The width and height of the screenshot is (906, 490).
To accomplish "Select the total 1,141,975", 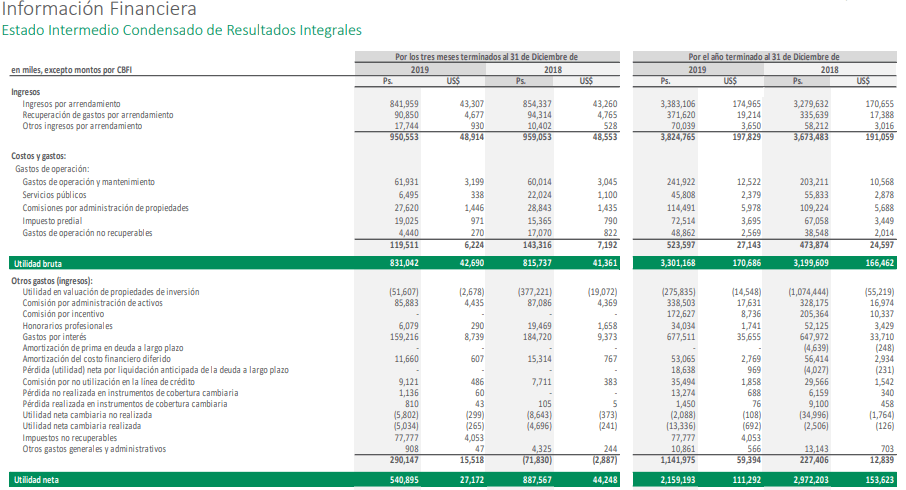I will point(678,461).
